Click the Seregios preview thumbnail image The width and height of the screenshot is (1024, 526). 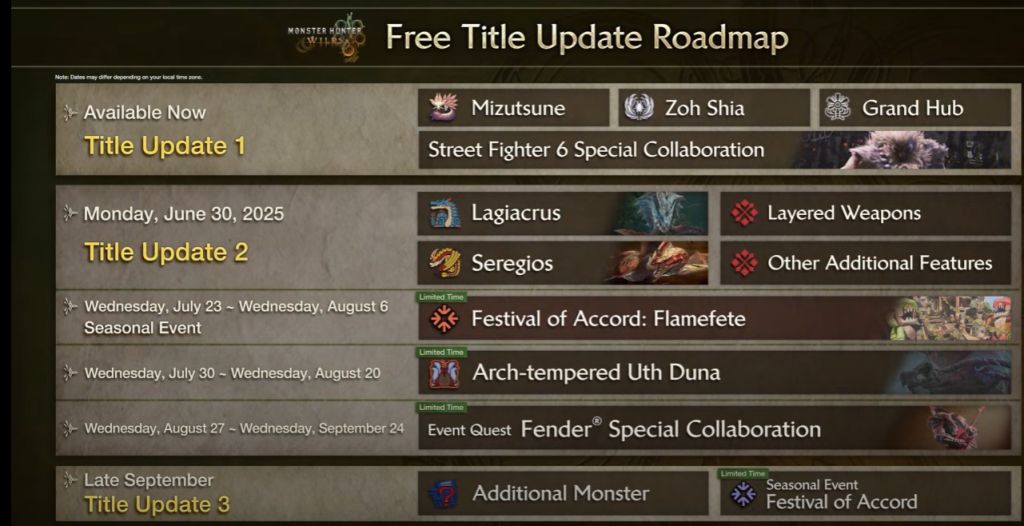pyautogui.click(x=658, y=263)
